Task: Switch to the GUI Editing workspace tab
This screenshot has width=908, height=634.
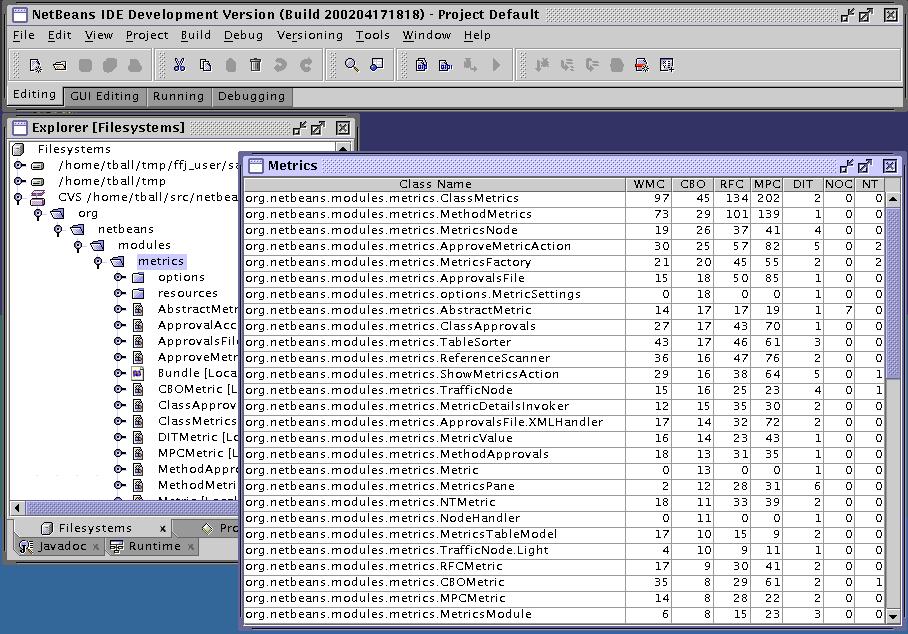Action: [105, 96]
